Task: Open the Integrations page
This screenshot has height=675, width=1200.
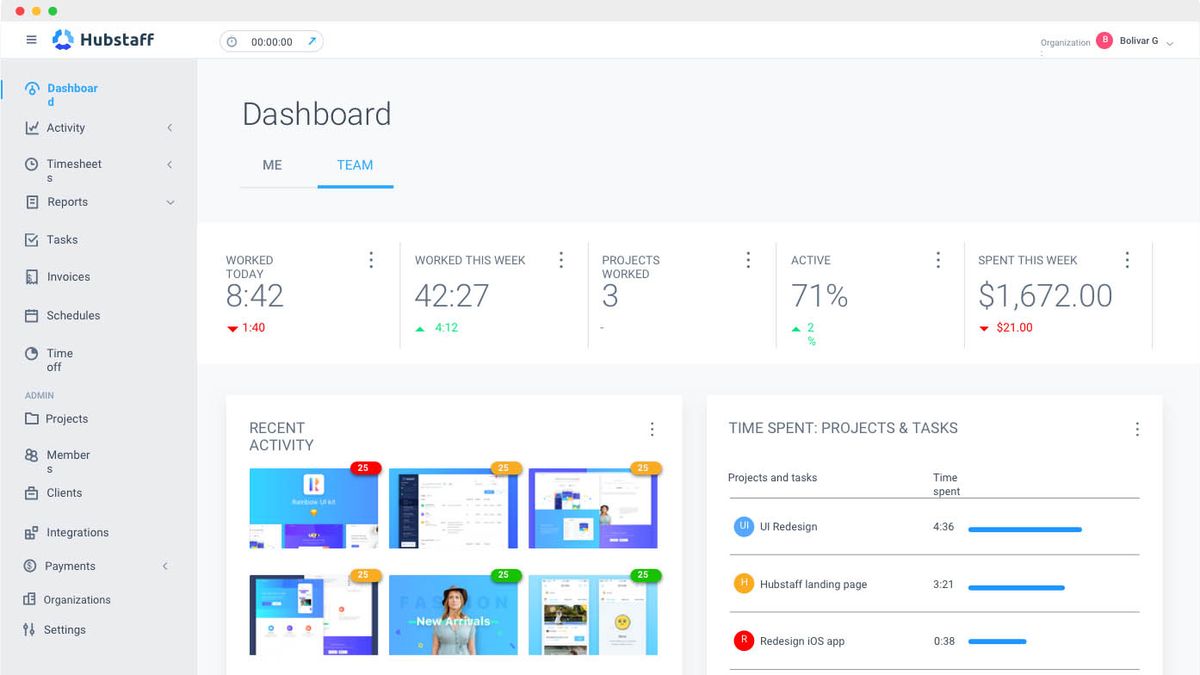Action: [x=77, y=532]
